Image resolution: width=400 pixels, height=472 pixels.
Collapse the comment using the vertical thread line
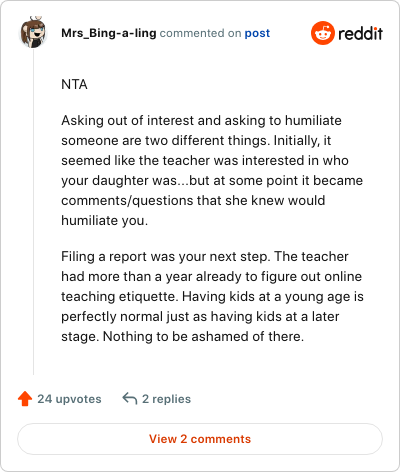pyautogui.click(x=33, y=212)
